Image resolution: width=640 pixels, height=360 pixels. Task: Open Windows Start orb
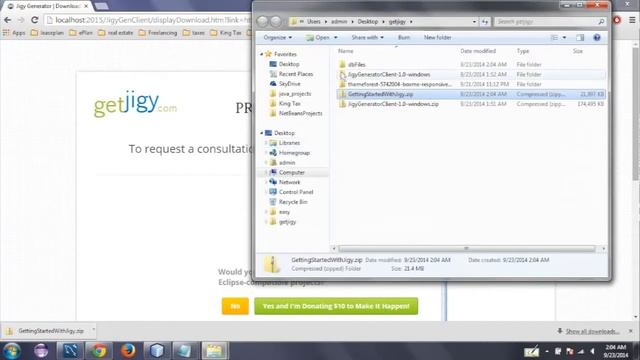point(11,351)
